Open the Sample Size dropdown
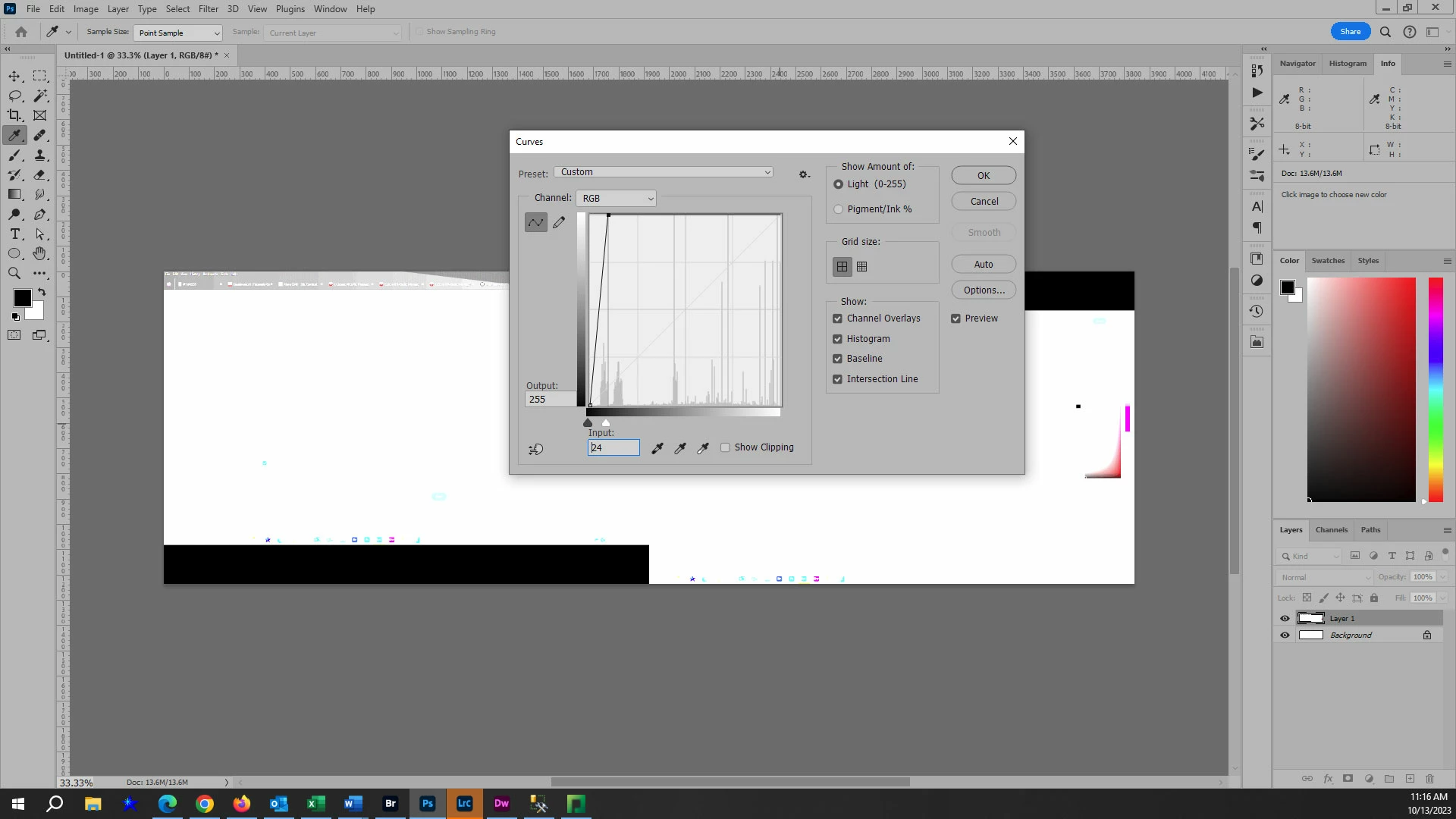1456x819 pixels. 178,33
